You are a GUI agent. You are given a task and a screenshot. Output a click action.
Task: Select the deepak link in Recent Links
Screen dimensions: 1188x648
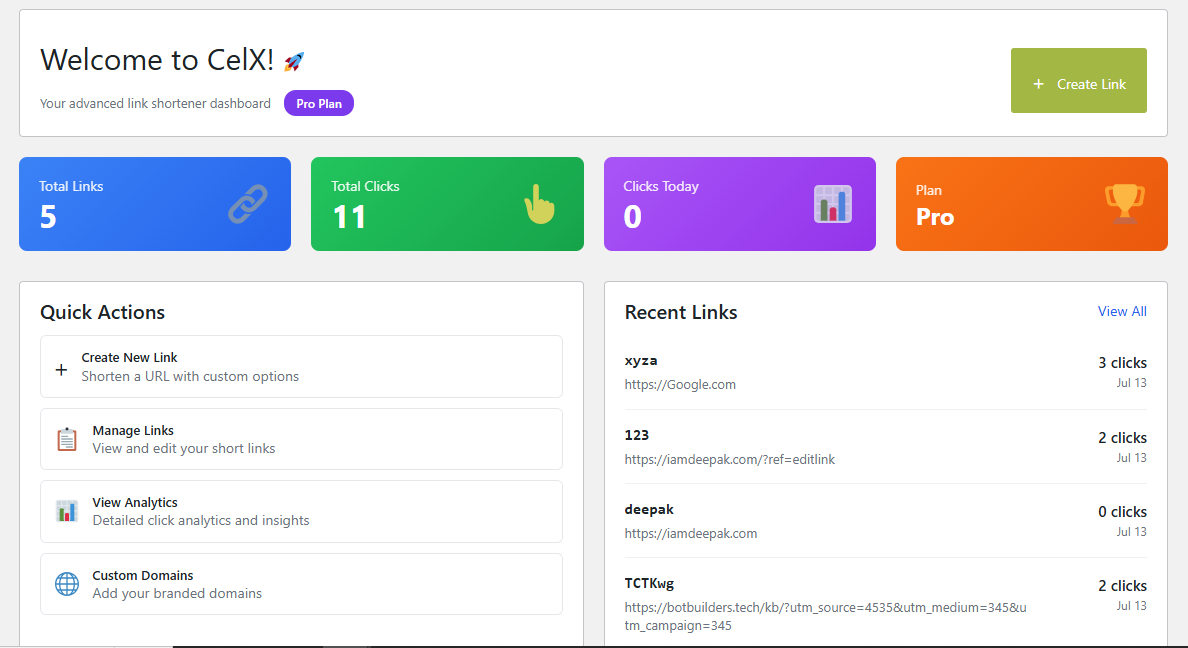coord(649,510)
